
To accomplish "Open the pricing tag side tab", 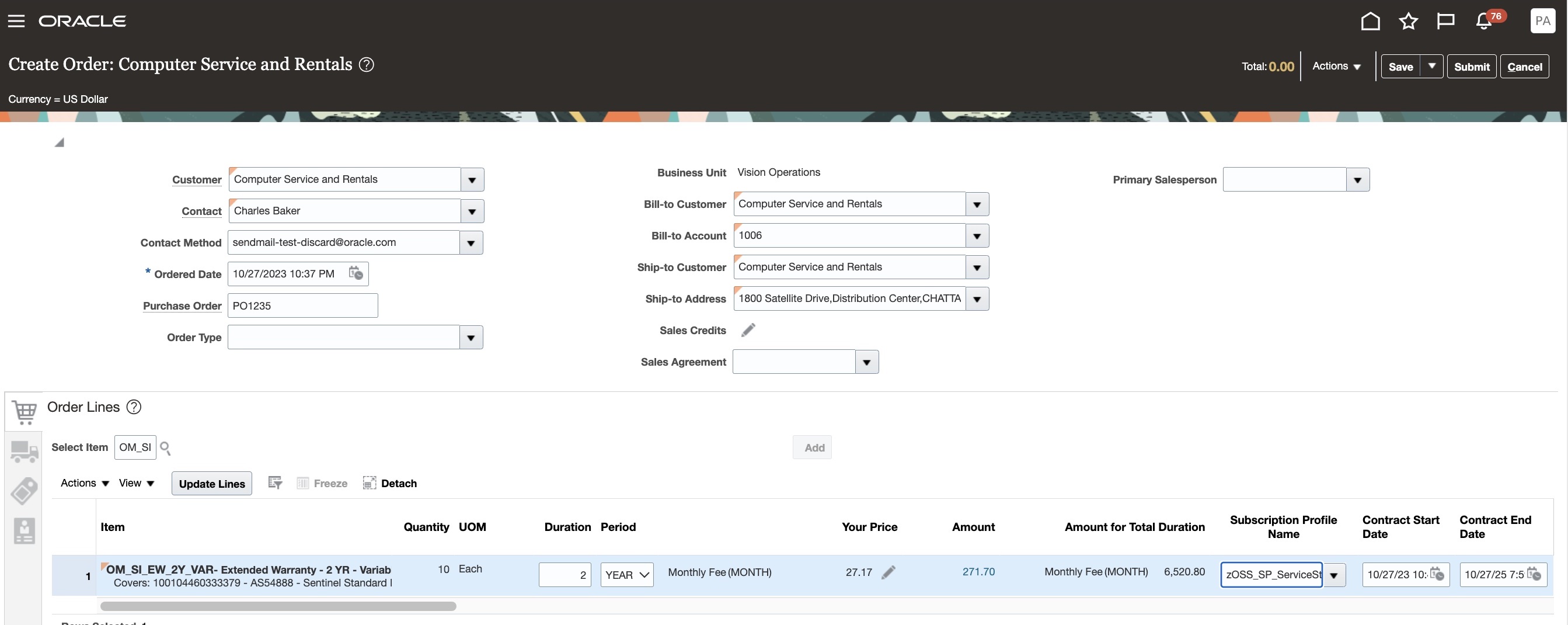I will coord(25,491).
